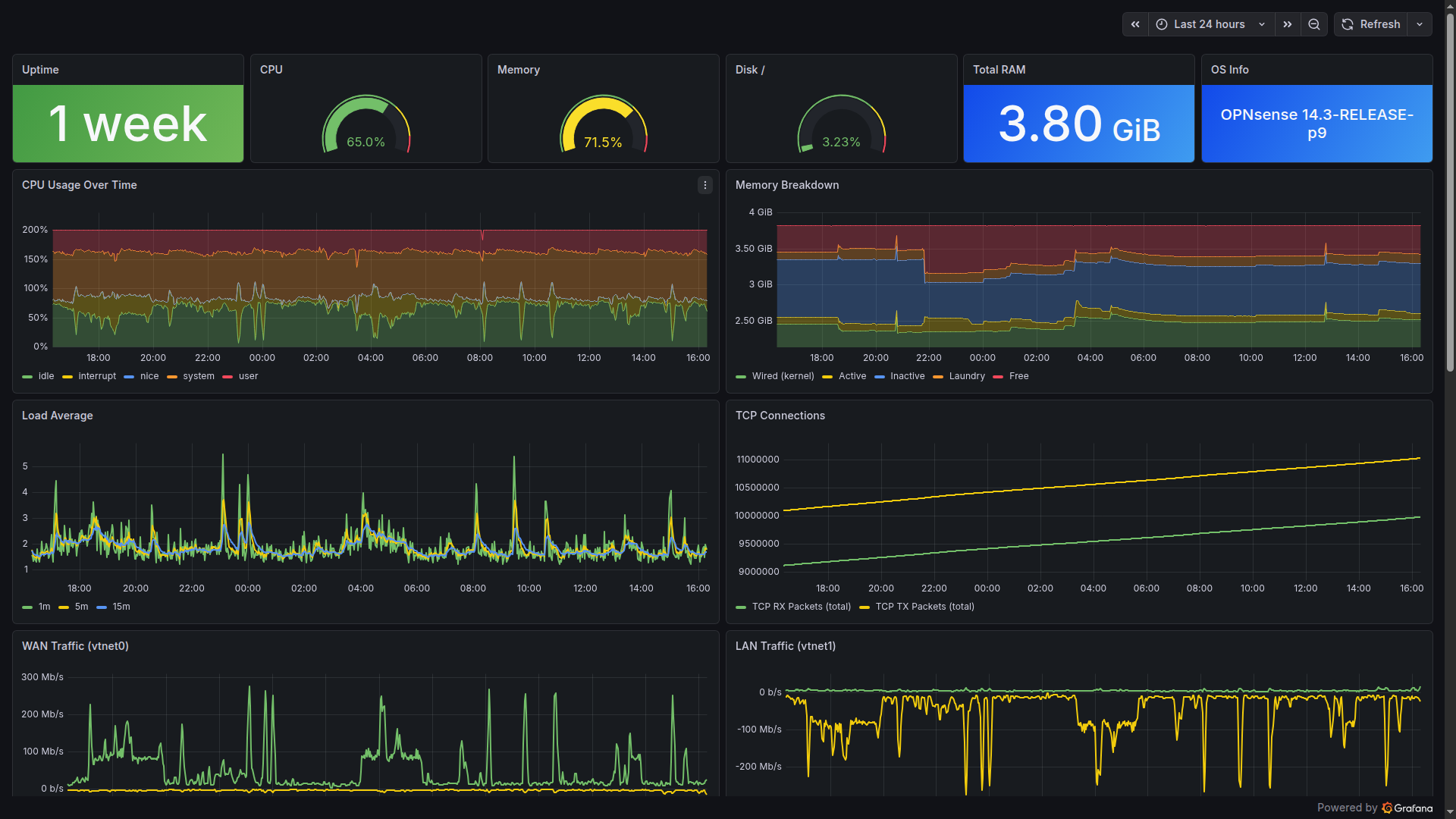This screenshot has height=819, width=1456.
Task: Click the CPU gauge showing 65.0%
Action: (366, 125)
